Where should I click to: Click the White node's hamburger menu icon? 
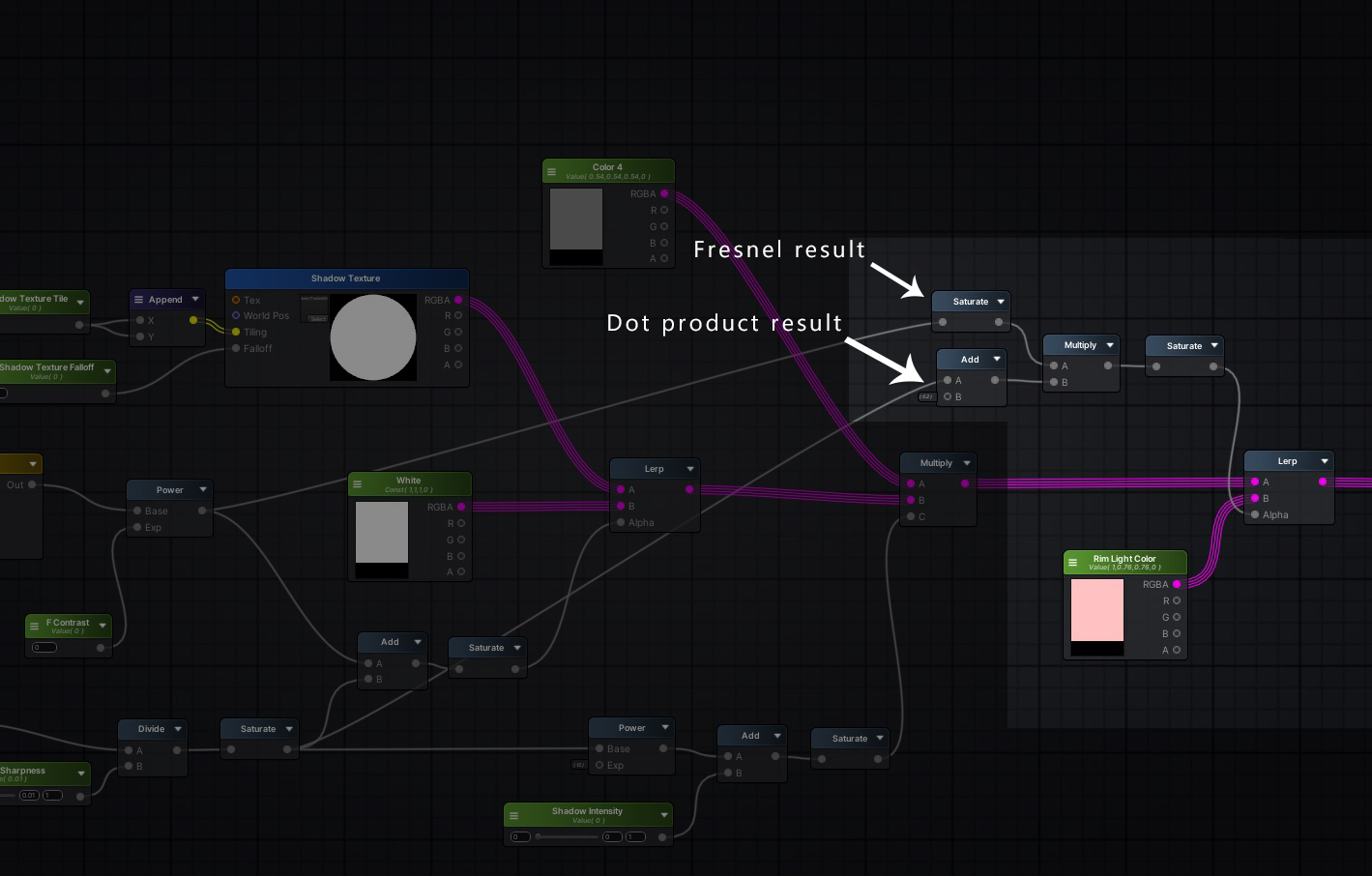click(357, 484)
